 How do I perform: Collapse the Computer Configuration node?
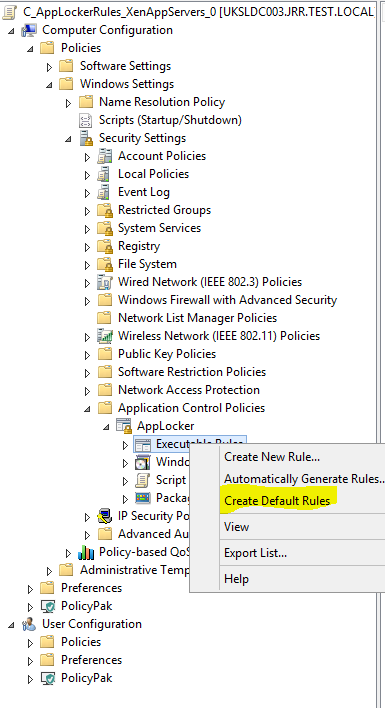[11, 31]
